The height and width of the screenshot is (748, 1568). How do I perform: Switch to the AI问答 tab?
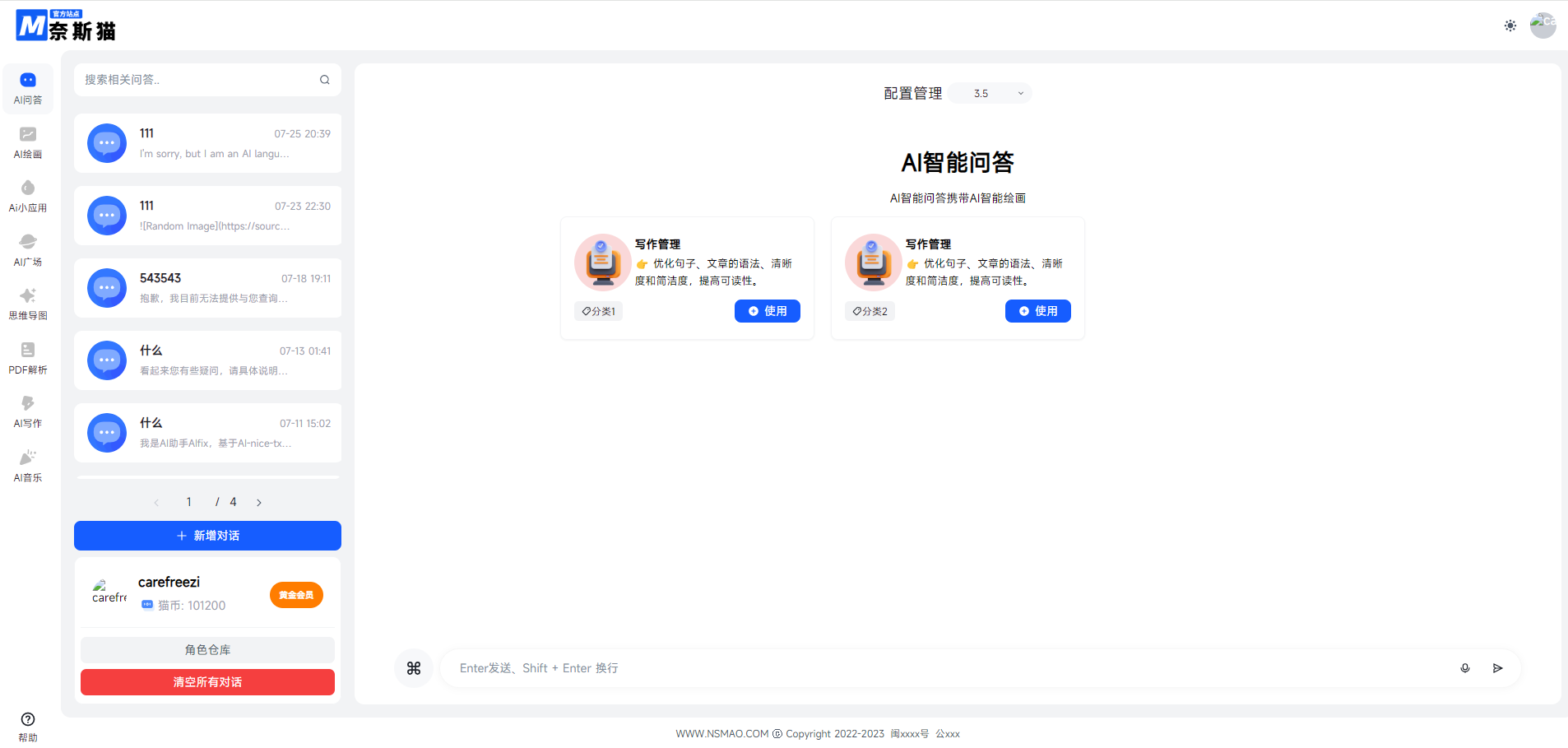point(28,88)
